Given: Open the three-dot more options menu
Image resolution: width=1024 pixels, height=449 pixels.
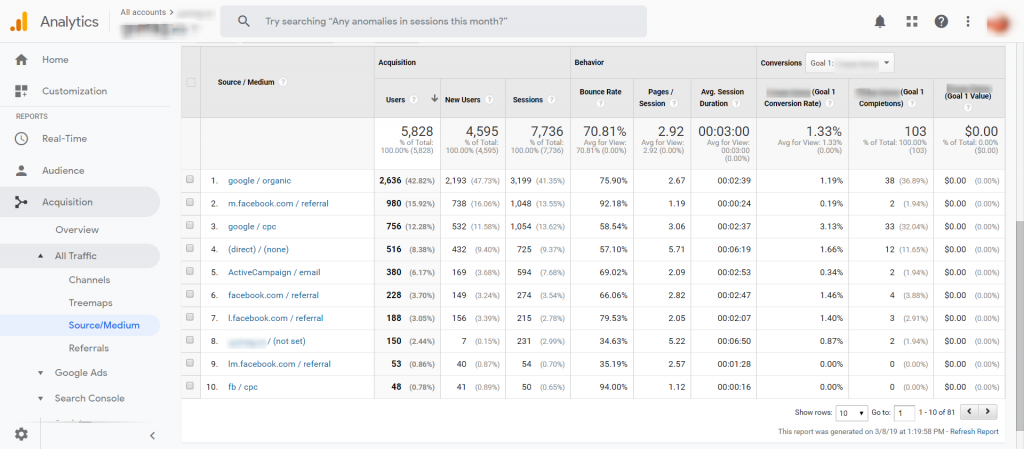Looking at the screenshot, I should [967, 21].
